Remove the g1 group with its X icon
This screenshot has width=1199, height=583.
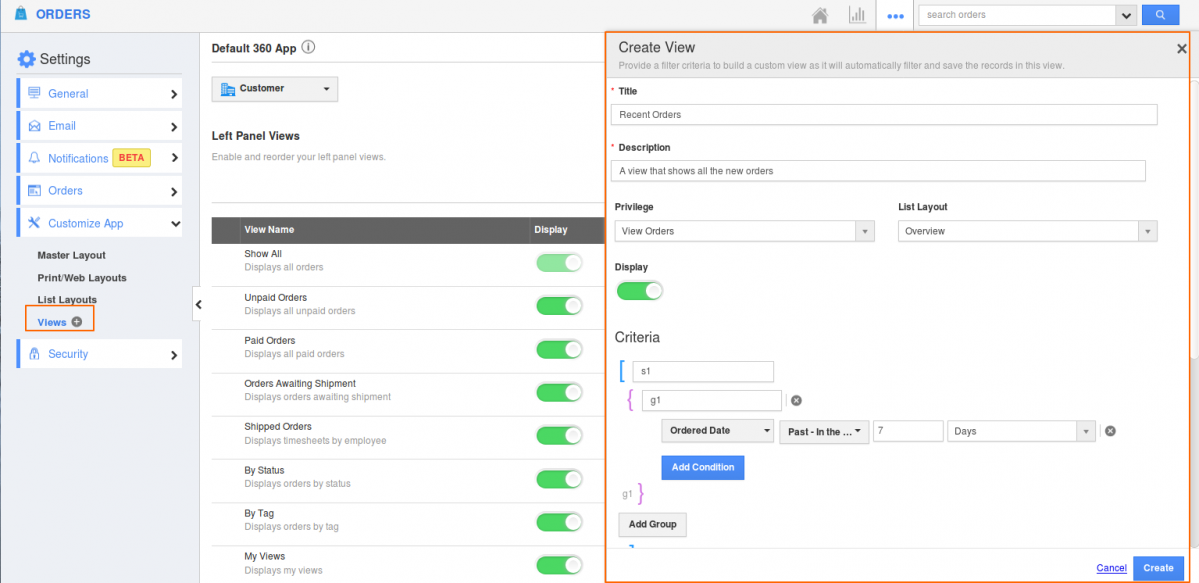click(796, 400)
